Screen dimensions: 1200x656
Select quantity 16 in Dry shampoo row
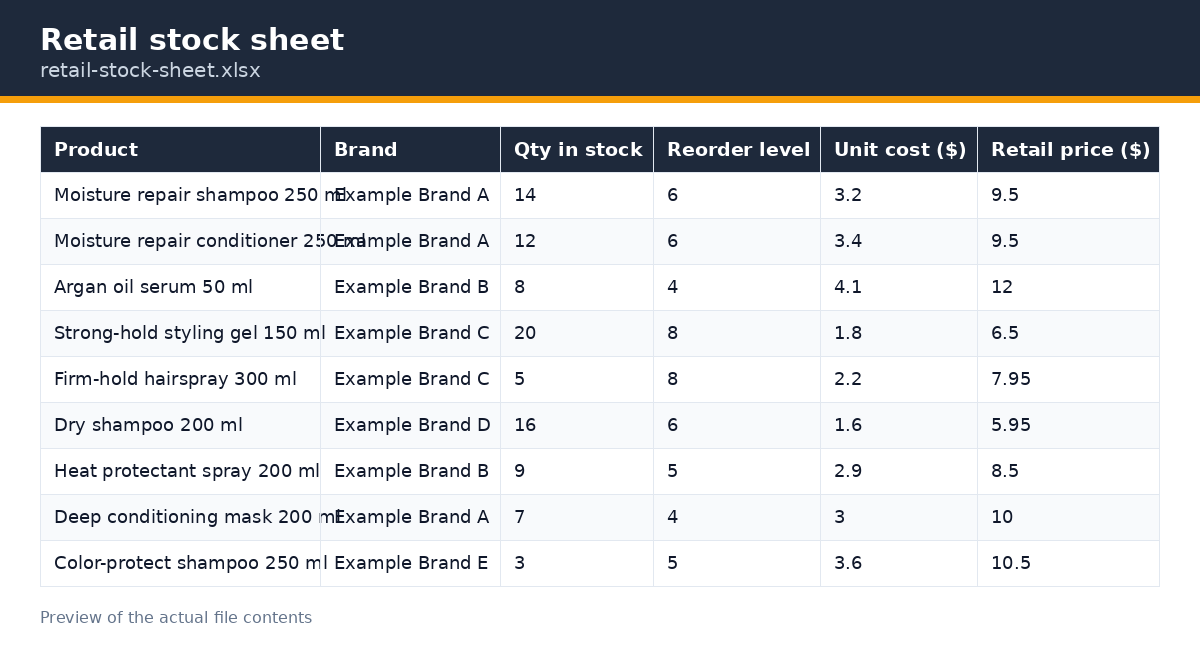click(x=577, y=426)
